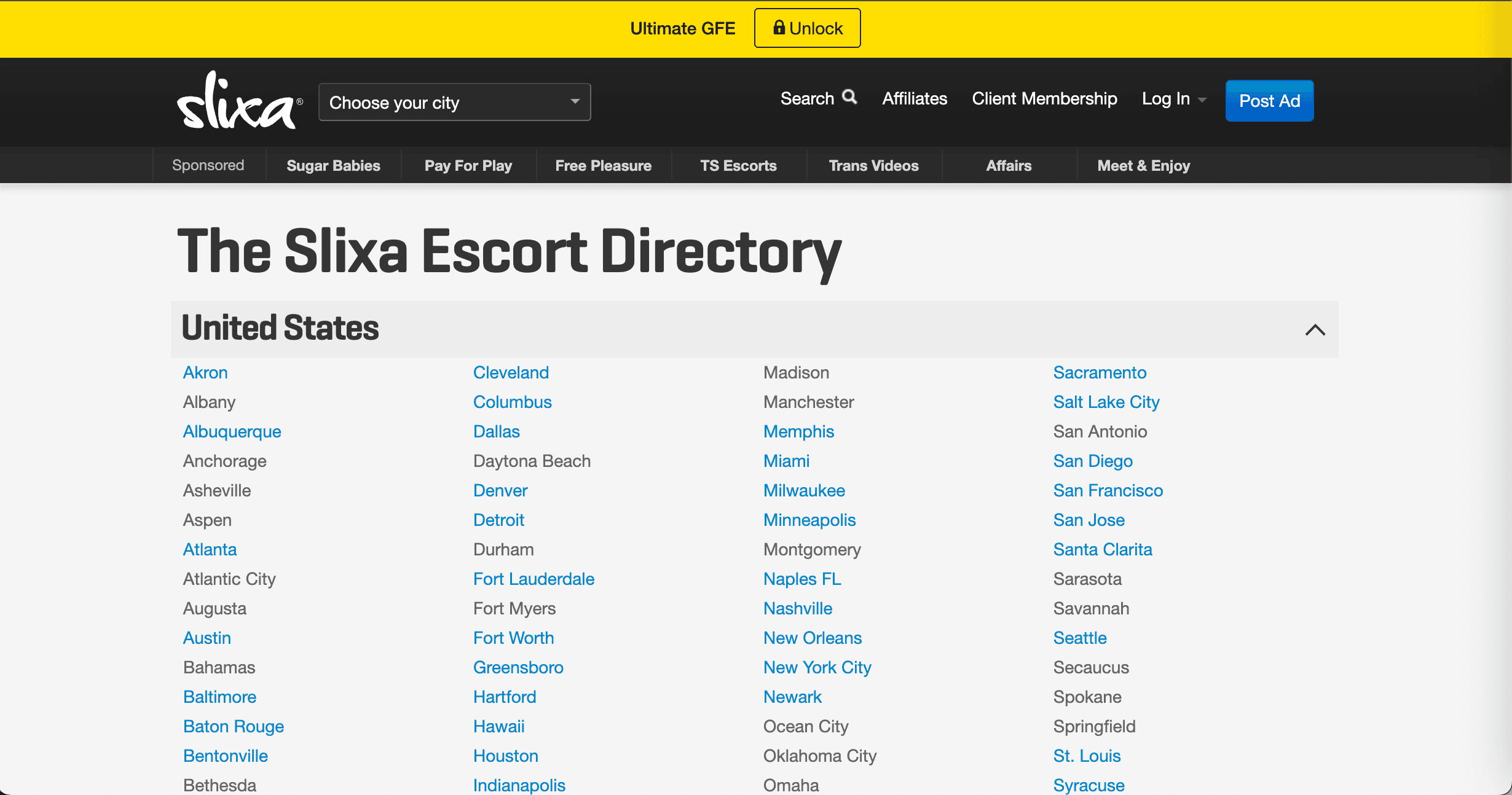
Task: Select the Affairs tab
Action: 1009,165
